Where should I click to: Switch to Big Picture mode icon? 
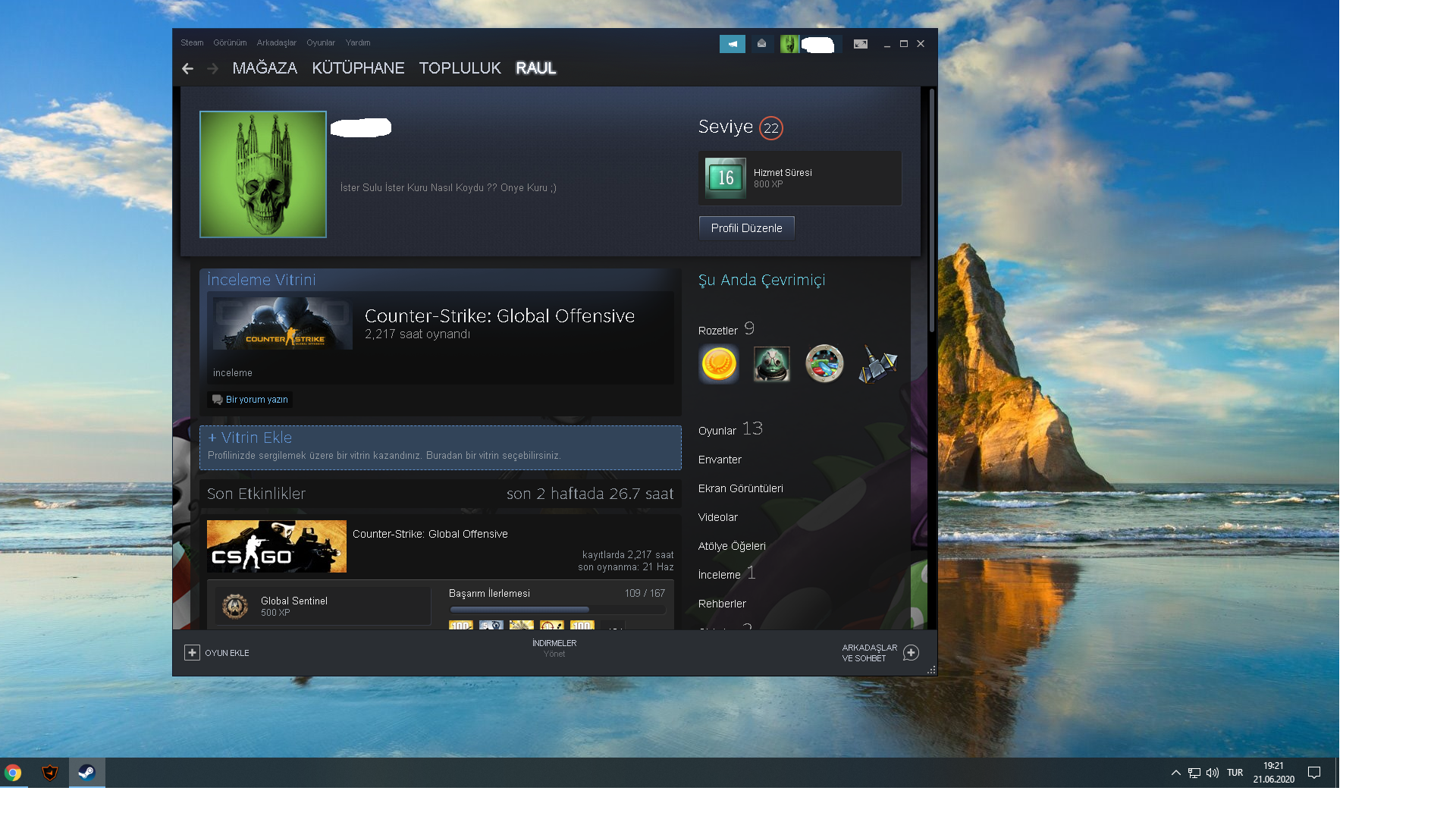[861, 44]
